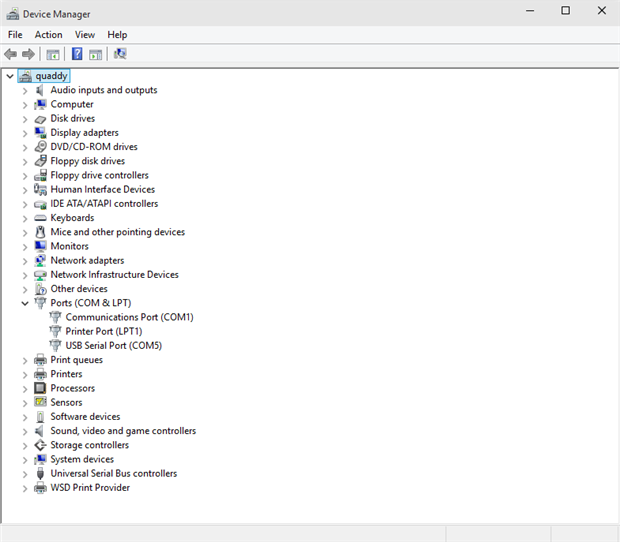Click the Network Infrastructure Devices icon
The height and width of the screenshot is (542, 620).
pyautogui.click(x=40, y=275)
